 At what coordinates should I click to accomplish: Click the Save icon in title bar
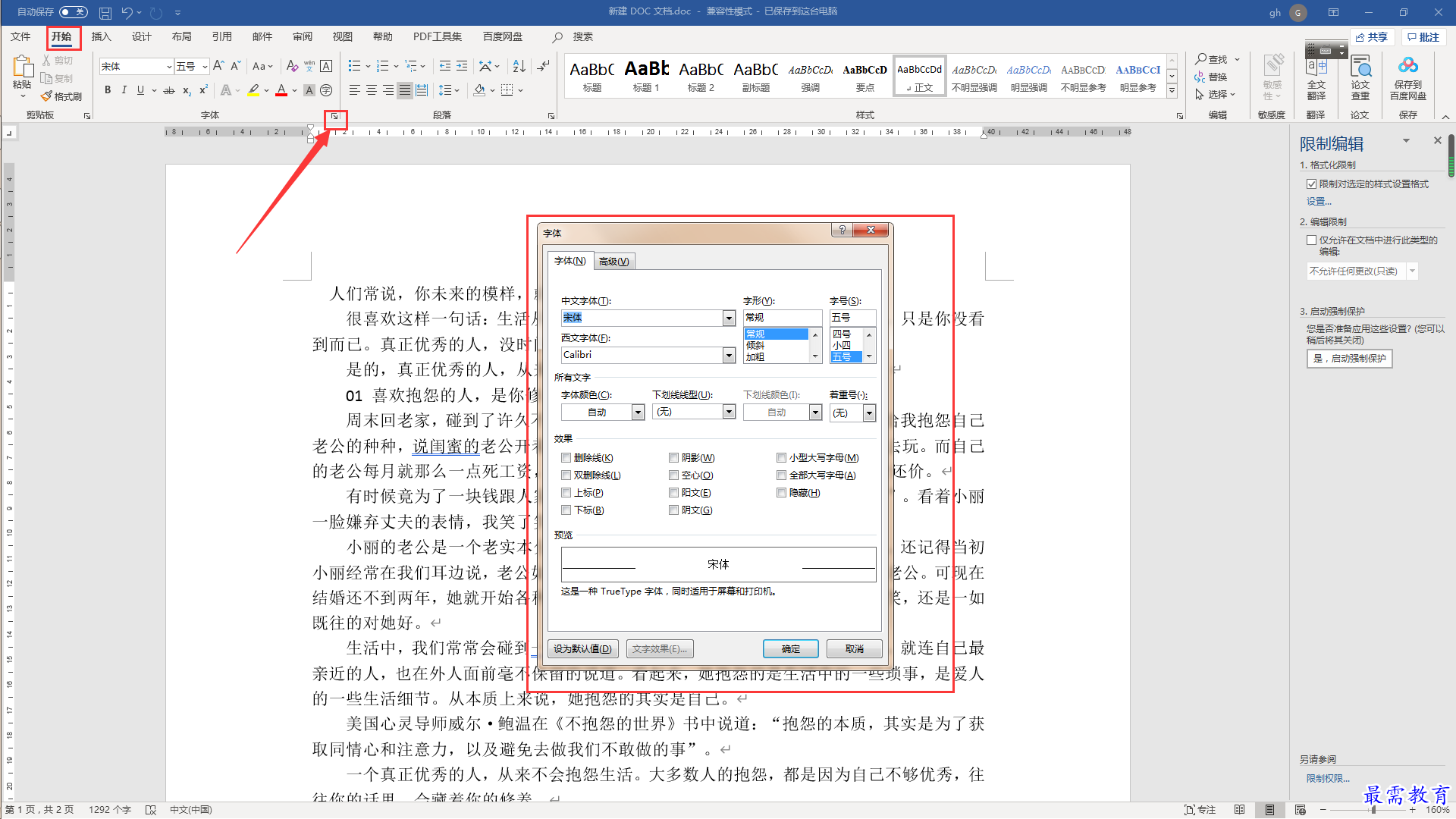[x=105, y=13]
